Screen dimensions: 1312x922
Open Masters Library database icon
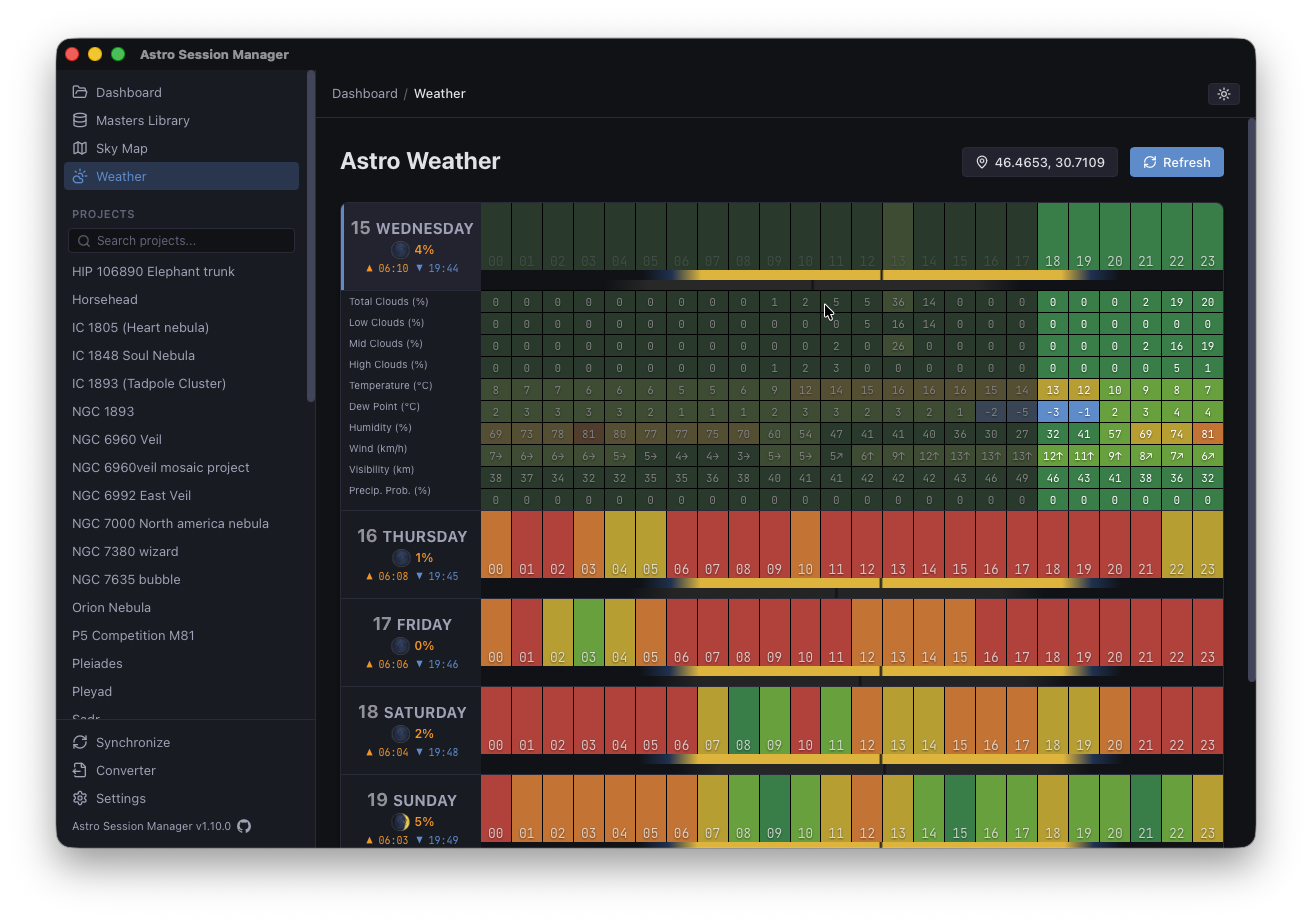pyautogui.click(x=80, y=120)
